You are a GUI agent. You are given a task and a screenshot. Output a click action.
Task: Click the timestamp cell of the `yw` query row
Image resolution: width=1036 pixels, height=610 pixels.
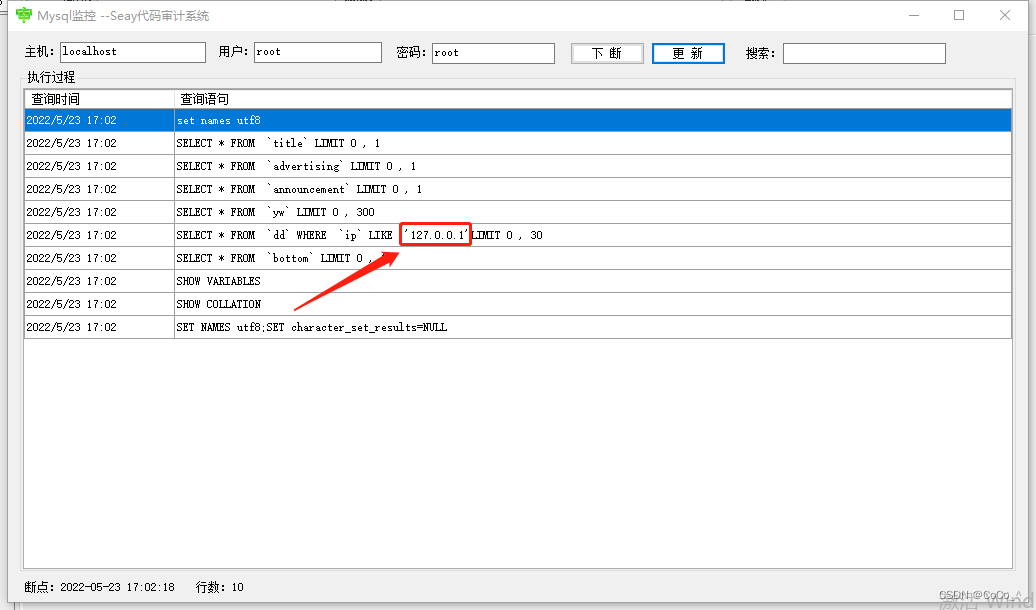click(x=99, y=212)
